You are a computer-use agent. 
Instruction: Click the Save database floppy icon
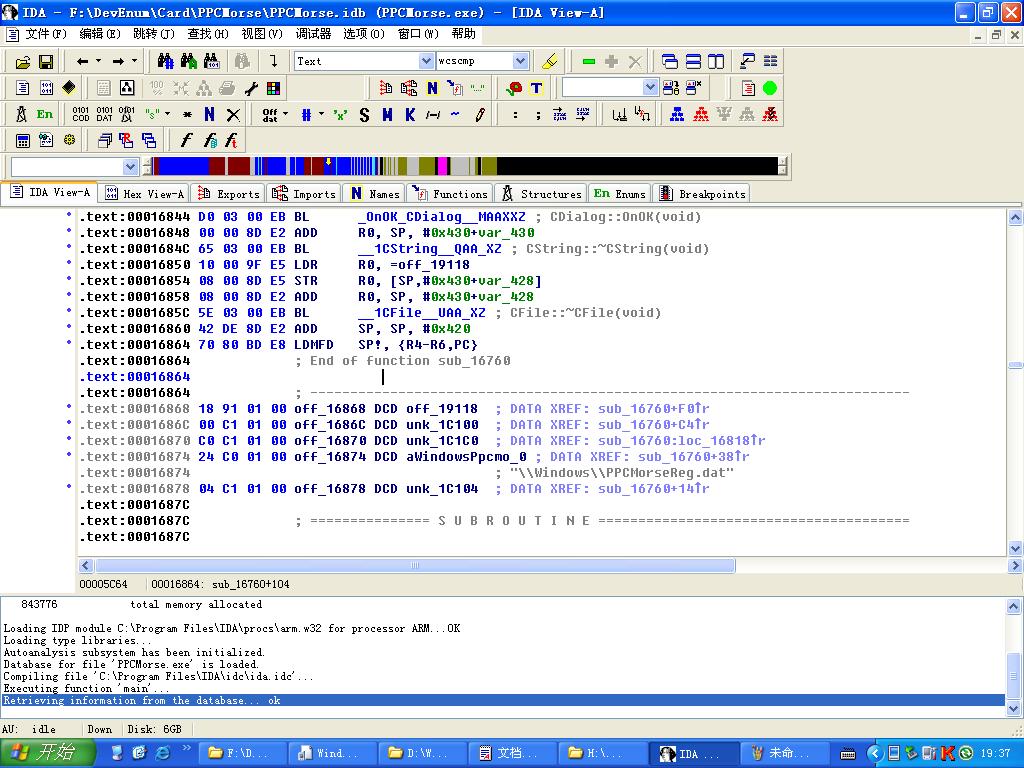point(45,61)
